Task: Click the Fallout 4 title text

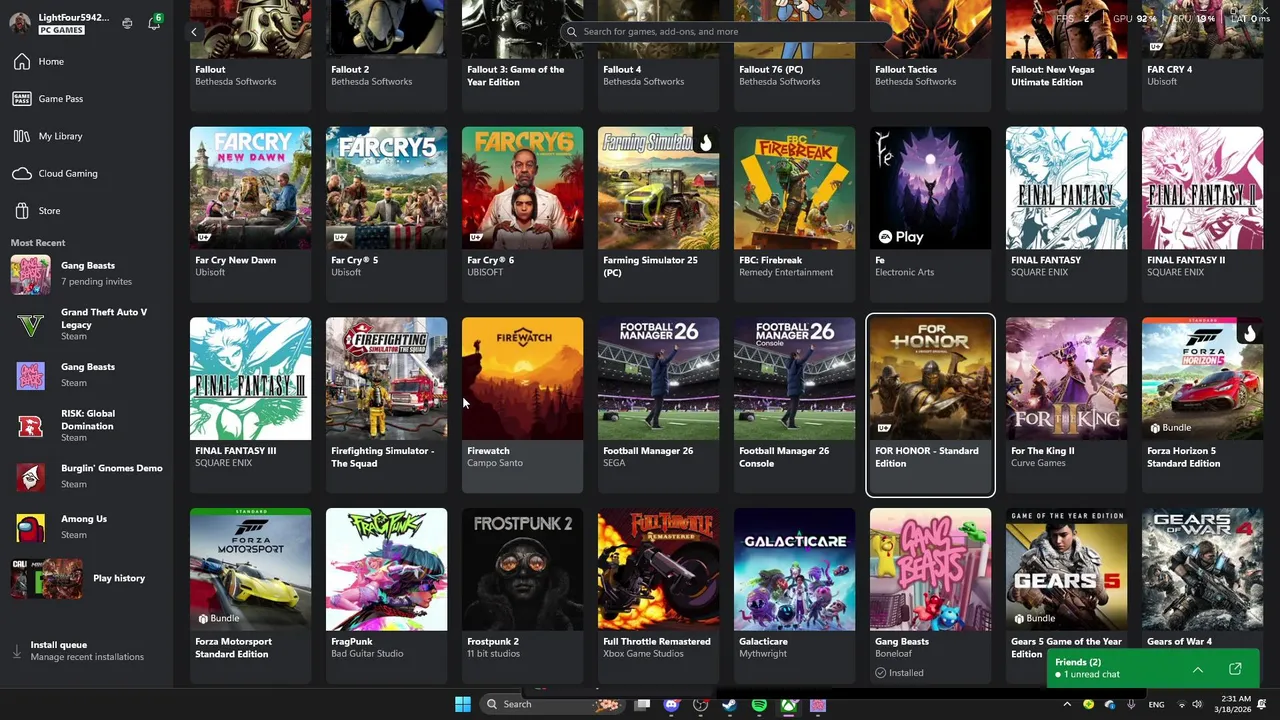Action: point(622,70)
